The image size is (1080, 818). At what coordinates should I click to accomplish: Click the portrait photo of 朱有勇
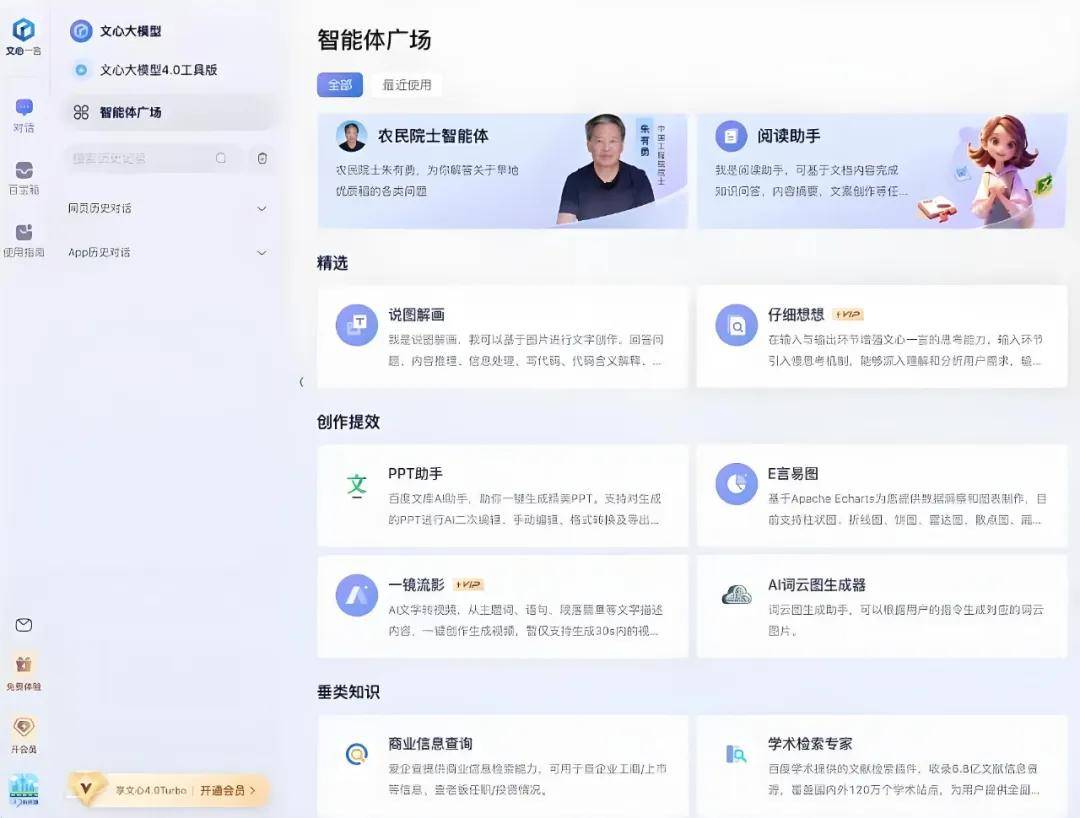[x=605, y=169]
